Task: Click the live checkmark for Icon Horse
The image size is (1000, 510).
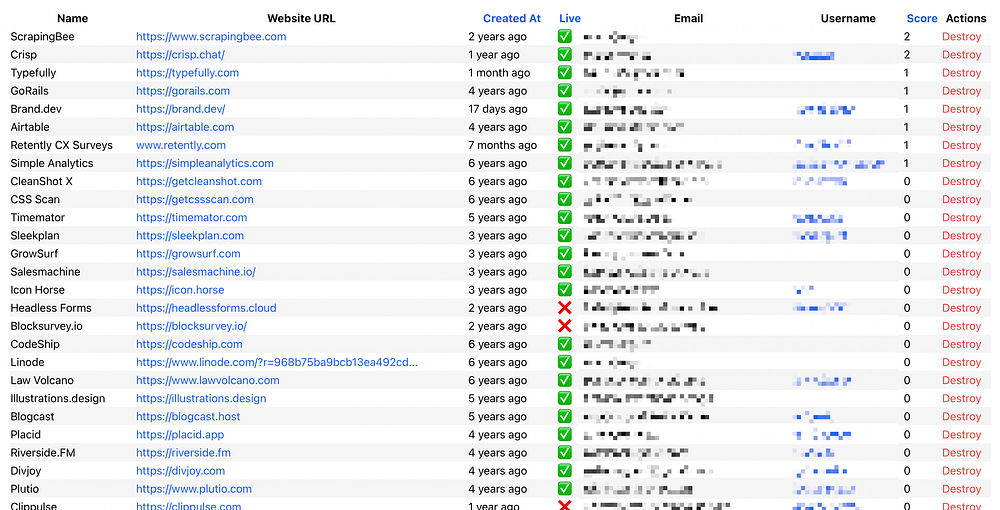Action: tap(564, 289)
